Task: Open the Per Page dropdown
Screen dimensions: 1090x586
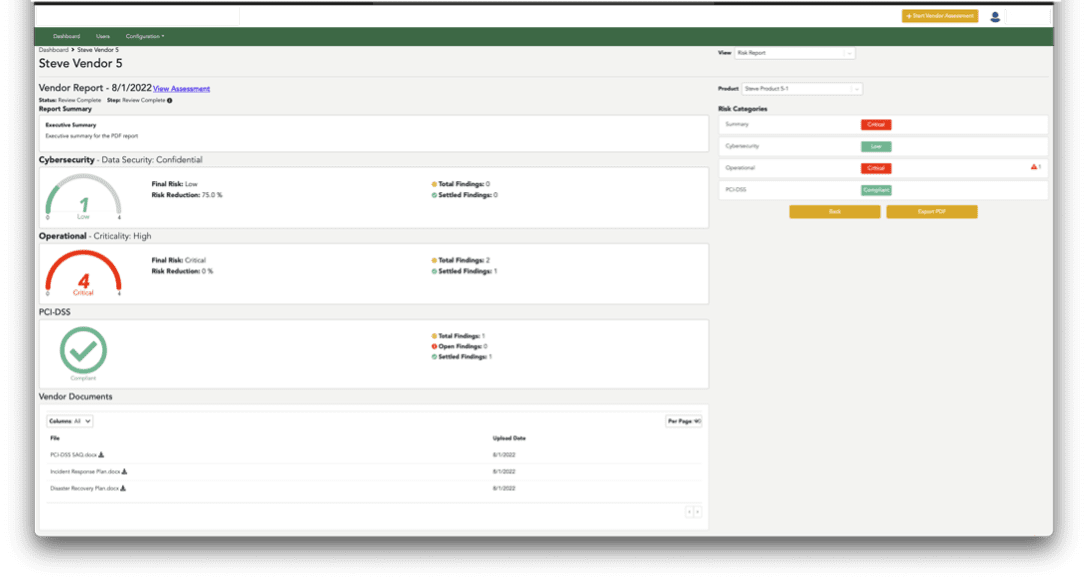Action: click(x=684, y=421)
